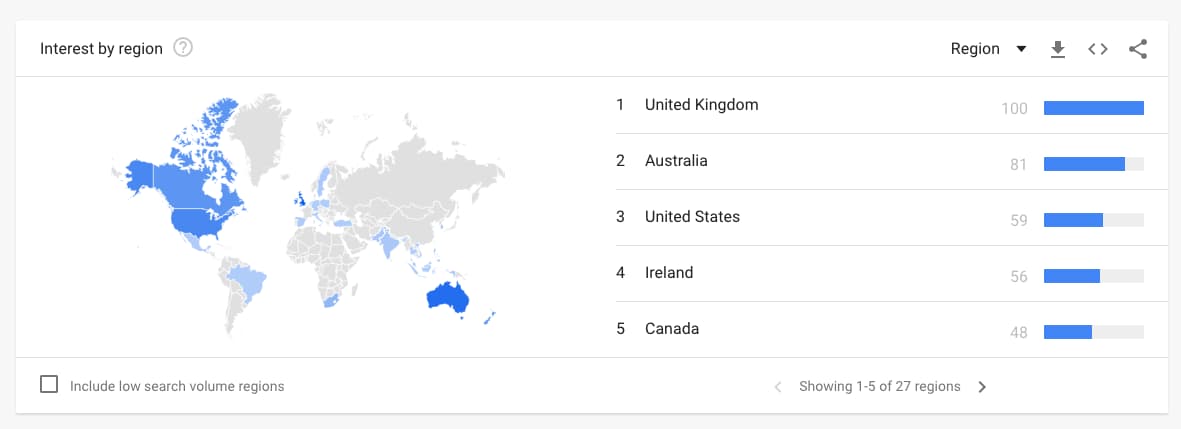Click the share icon
This screenshot has width=1181, height=429.
coord(1138,49)
